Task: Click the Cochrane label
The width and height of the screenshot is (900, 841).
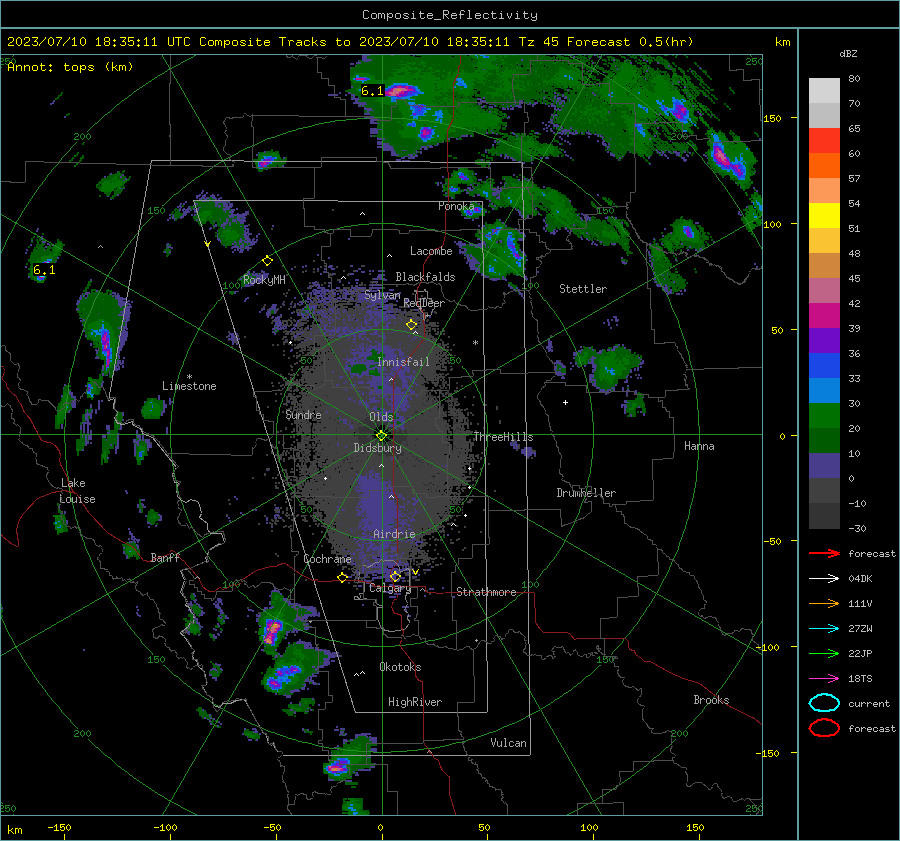Action: [327, 559]
